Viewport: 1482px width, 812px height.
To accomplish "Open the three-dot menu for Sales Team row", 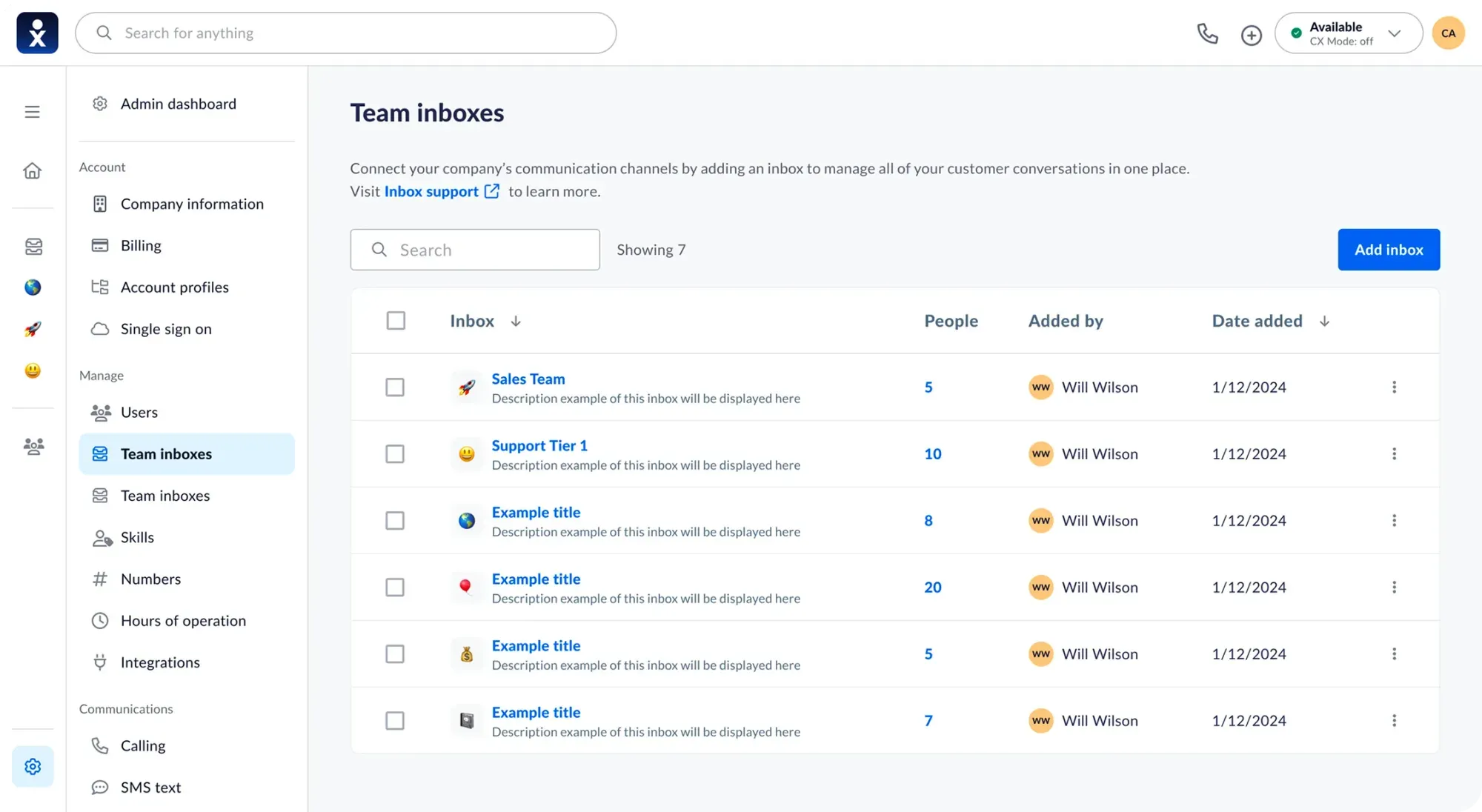I will [1395, 387].
